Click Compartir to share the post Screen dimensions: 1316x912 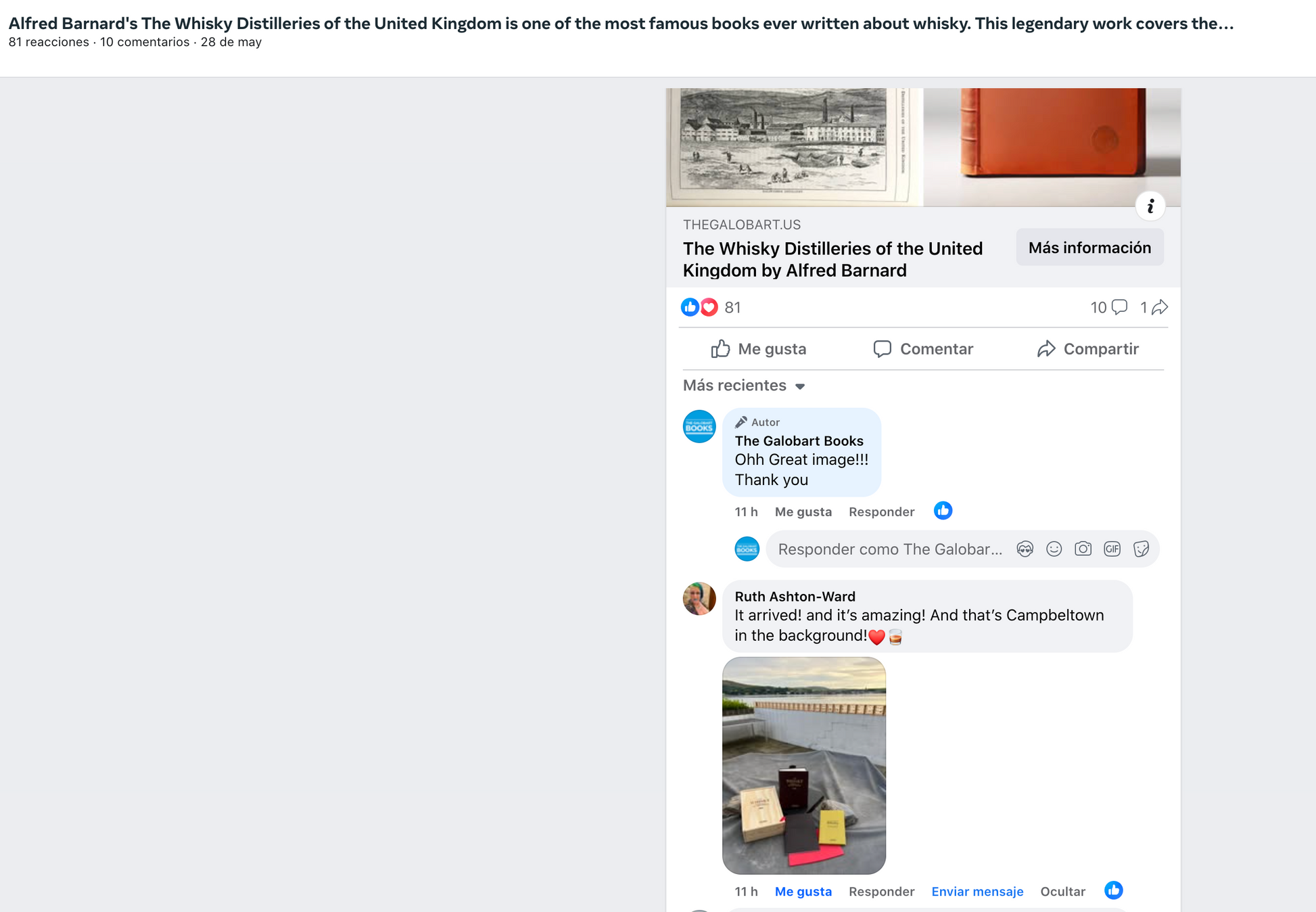[x=1087, y=349]
